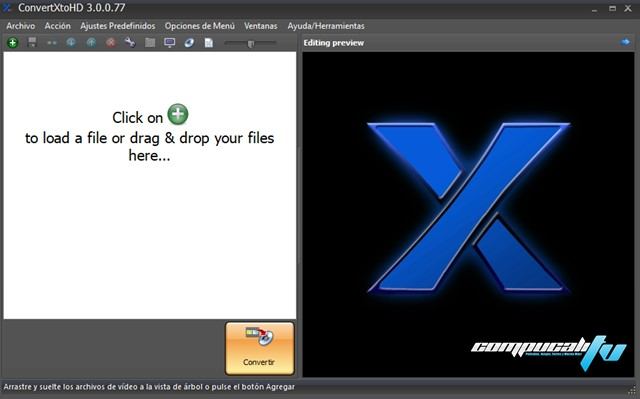The image size is (640, 399).
Task: Click the ConvertXtoHD title bar app icon
Action: [7, 8]
